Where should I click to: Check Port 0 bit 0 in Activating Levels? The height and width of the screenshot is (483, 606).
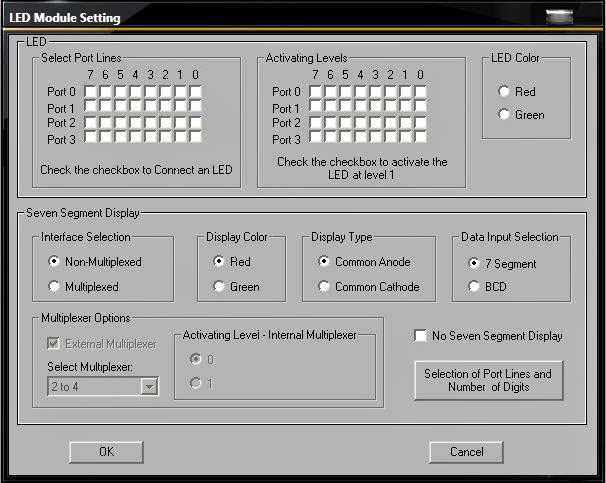pyautogui.click(x=420, y=92)
